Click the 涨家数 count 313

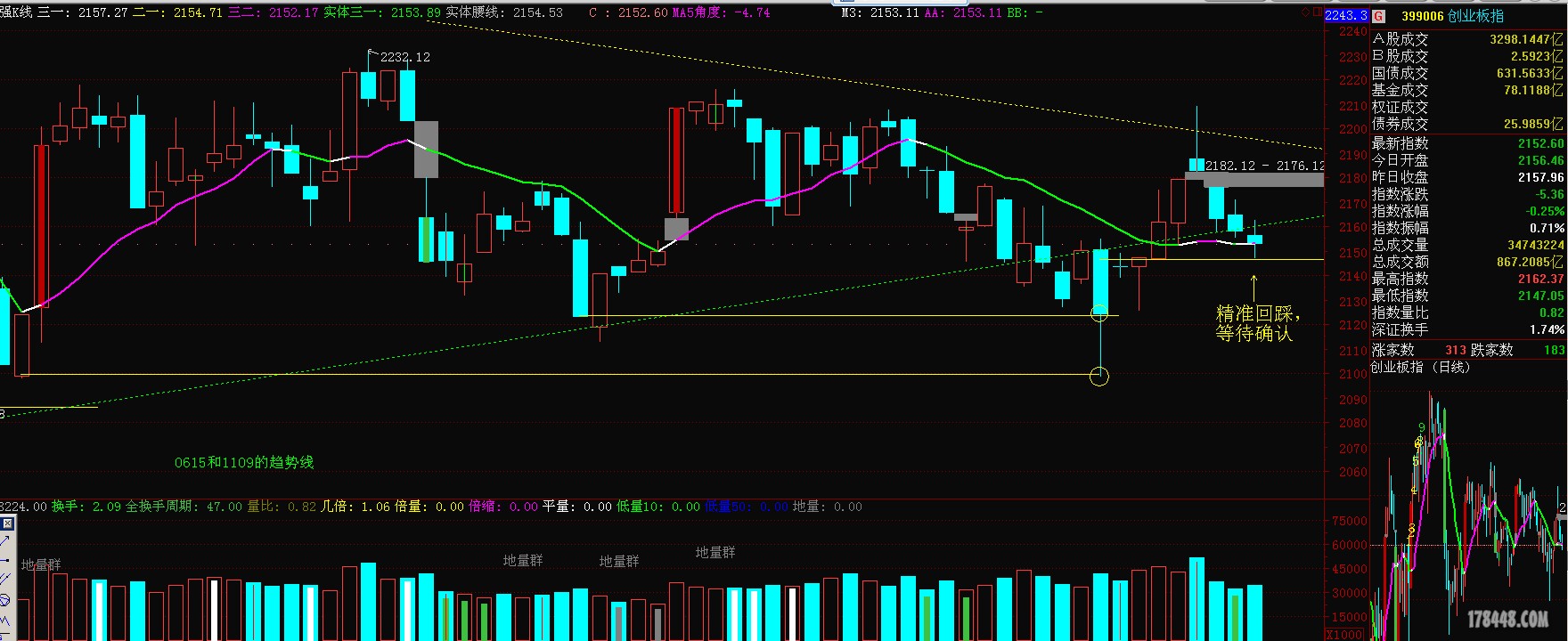click(1456, 350)
